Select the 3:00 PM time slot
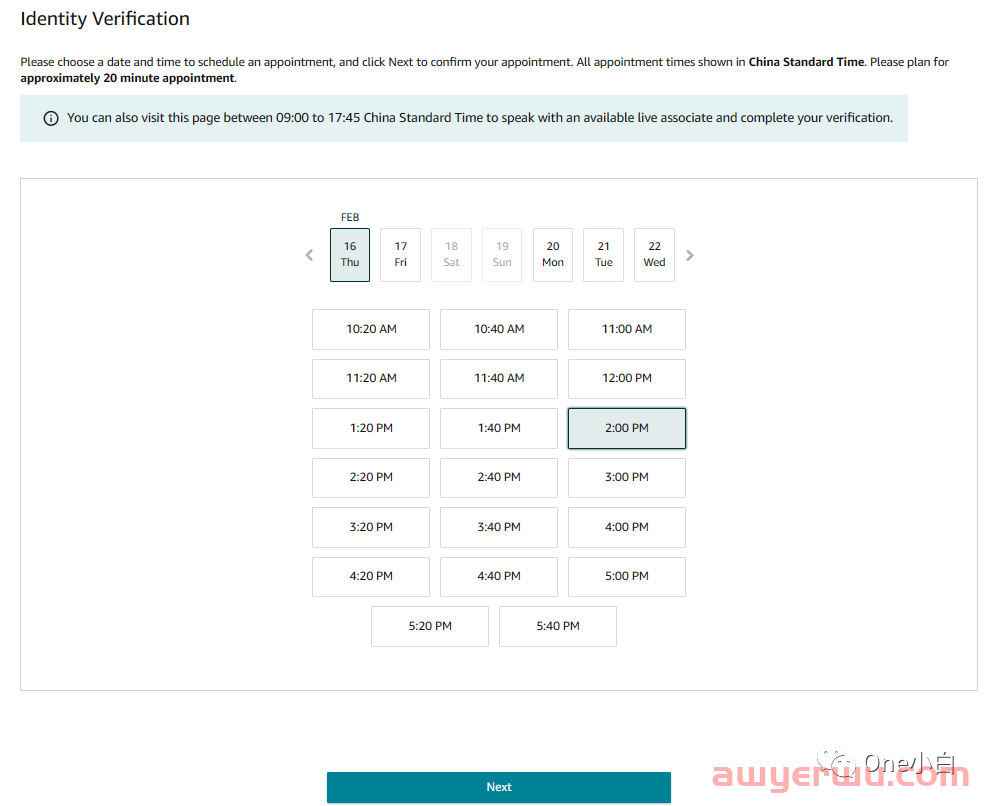The height and width of the screenshot is (806, 988). (627, 478)
